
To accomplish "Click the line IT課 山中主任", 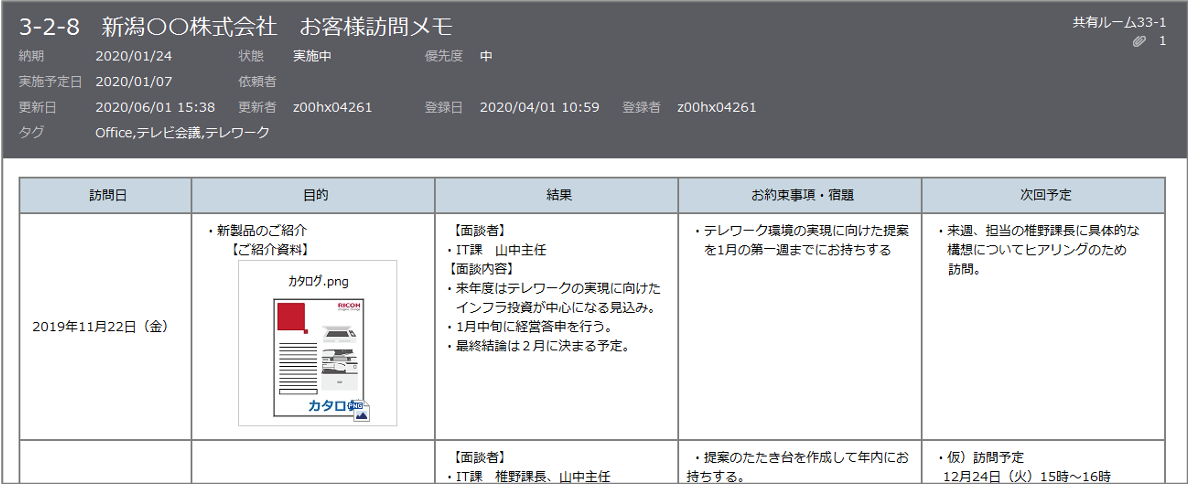I will coord(497,248).
